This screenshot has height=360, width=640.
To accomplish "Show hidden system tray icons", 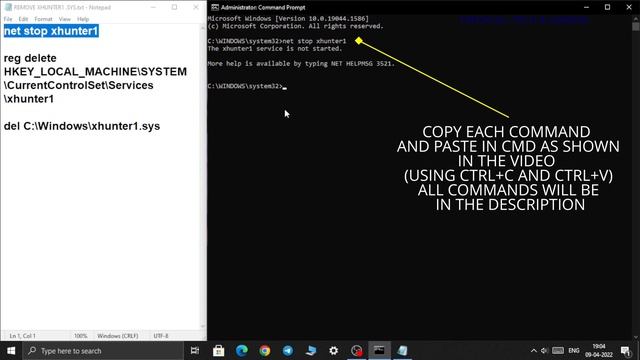I will pyautogui.click(x=533, y=351).
